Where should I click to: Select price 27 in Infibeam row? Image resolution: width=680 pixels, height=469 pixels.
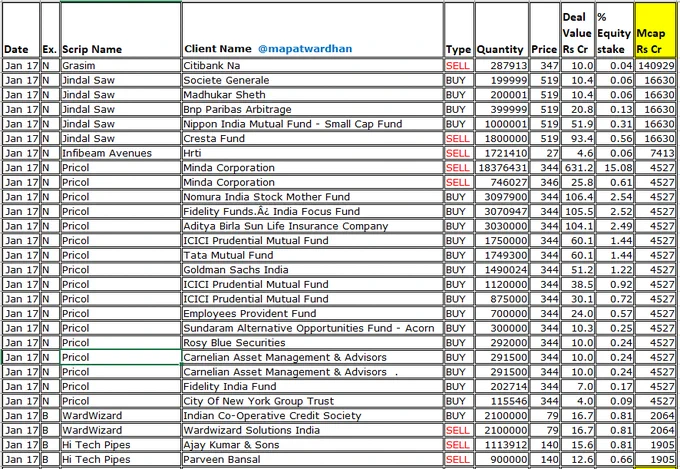pos(545,153)
